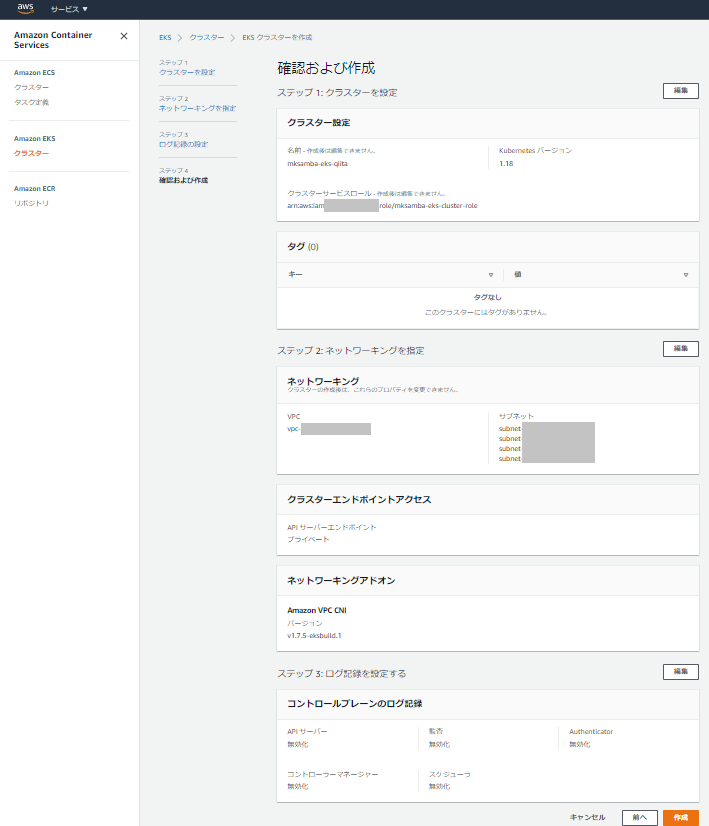Sort tags by キー column arrow
Image resolution: width=709 pixels, height=826 pixels.
coord(490,275)
